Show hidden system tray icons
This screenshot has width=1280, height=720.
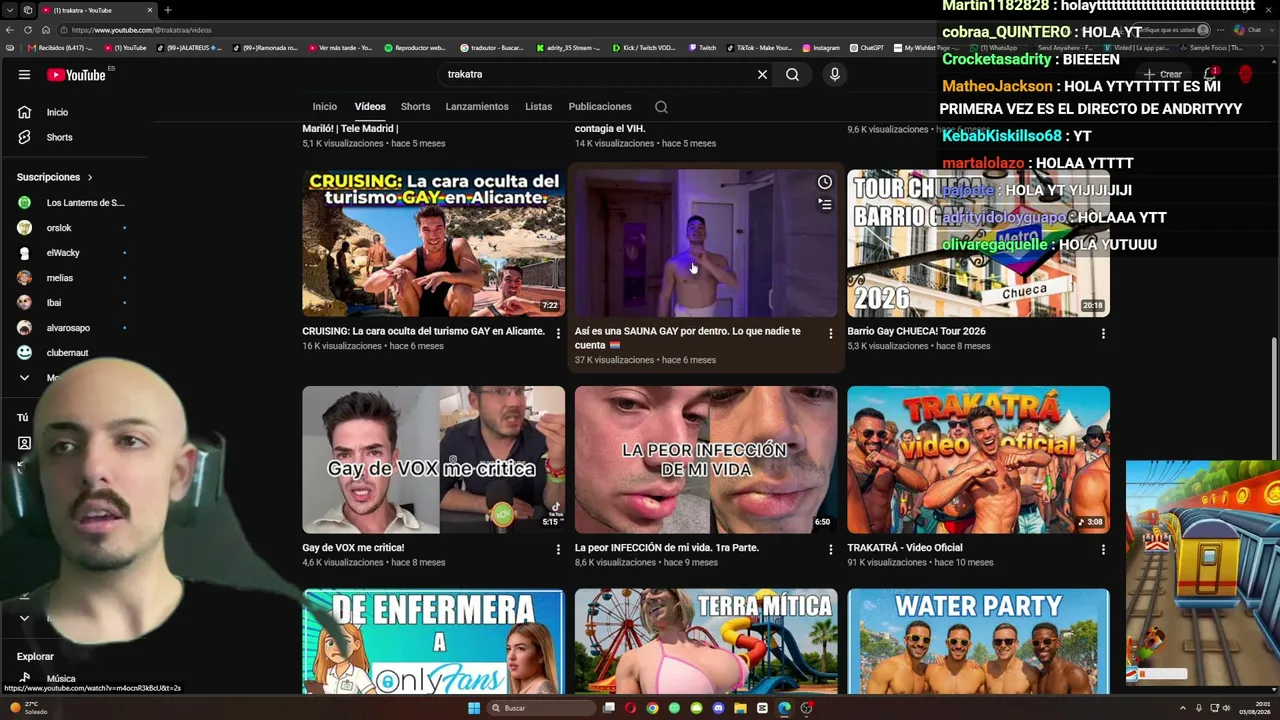(1183, 708)
